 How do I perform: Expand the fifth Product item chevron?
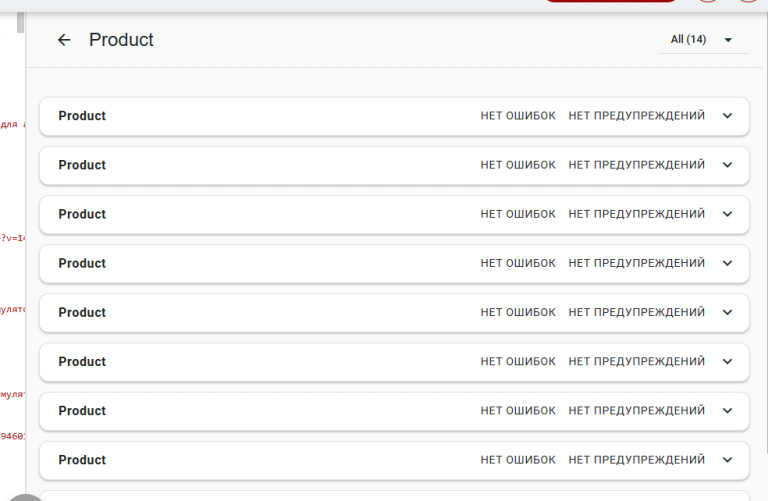[727, 312]
